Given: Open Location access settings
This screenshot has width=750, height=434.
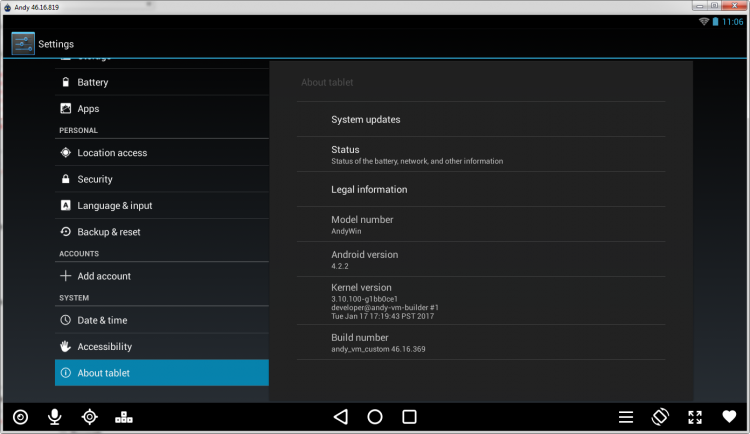Looking at the screenshot, I should click(162, 153).
